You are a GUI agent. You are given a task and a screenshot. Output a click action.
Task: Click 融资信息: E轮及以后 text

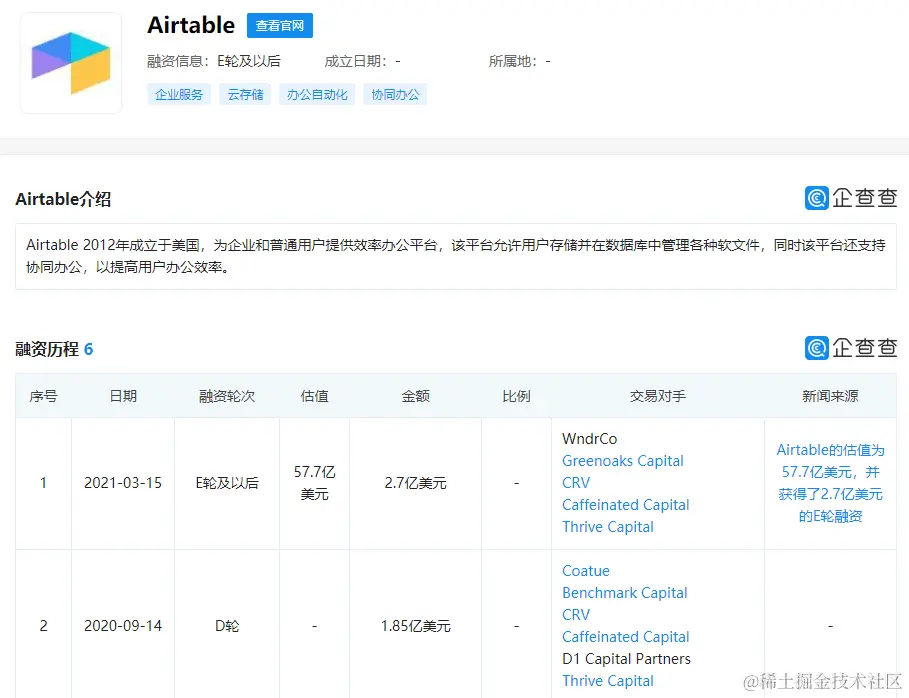tap(214, 61)
